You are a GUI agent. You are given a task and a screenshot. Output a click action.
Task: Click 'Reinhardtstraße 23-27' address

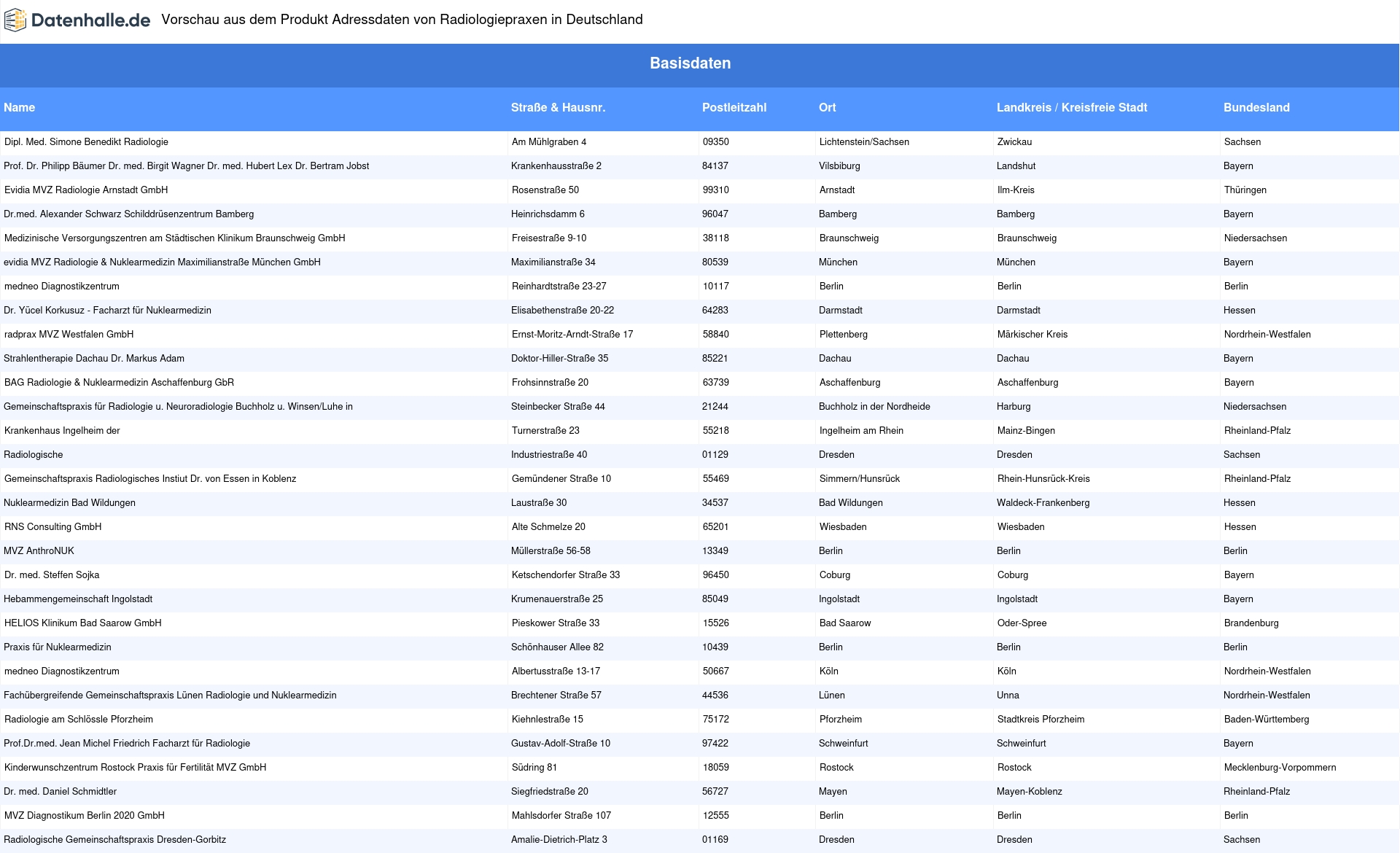pos(559,287)
